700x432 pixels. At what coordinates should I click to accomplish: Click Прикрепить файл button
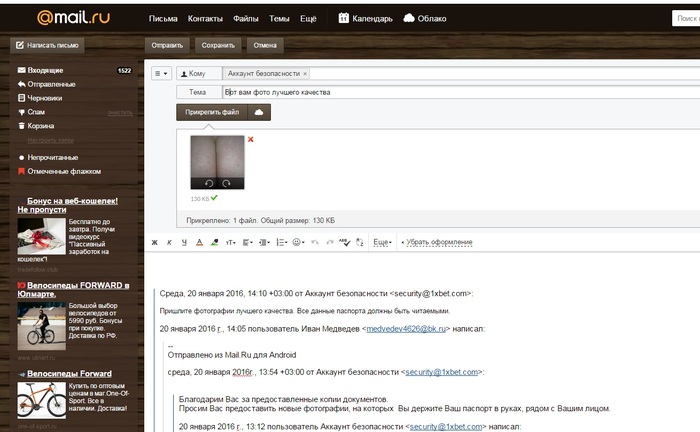[212, 112]
